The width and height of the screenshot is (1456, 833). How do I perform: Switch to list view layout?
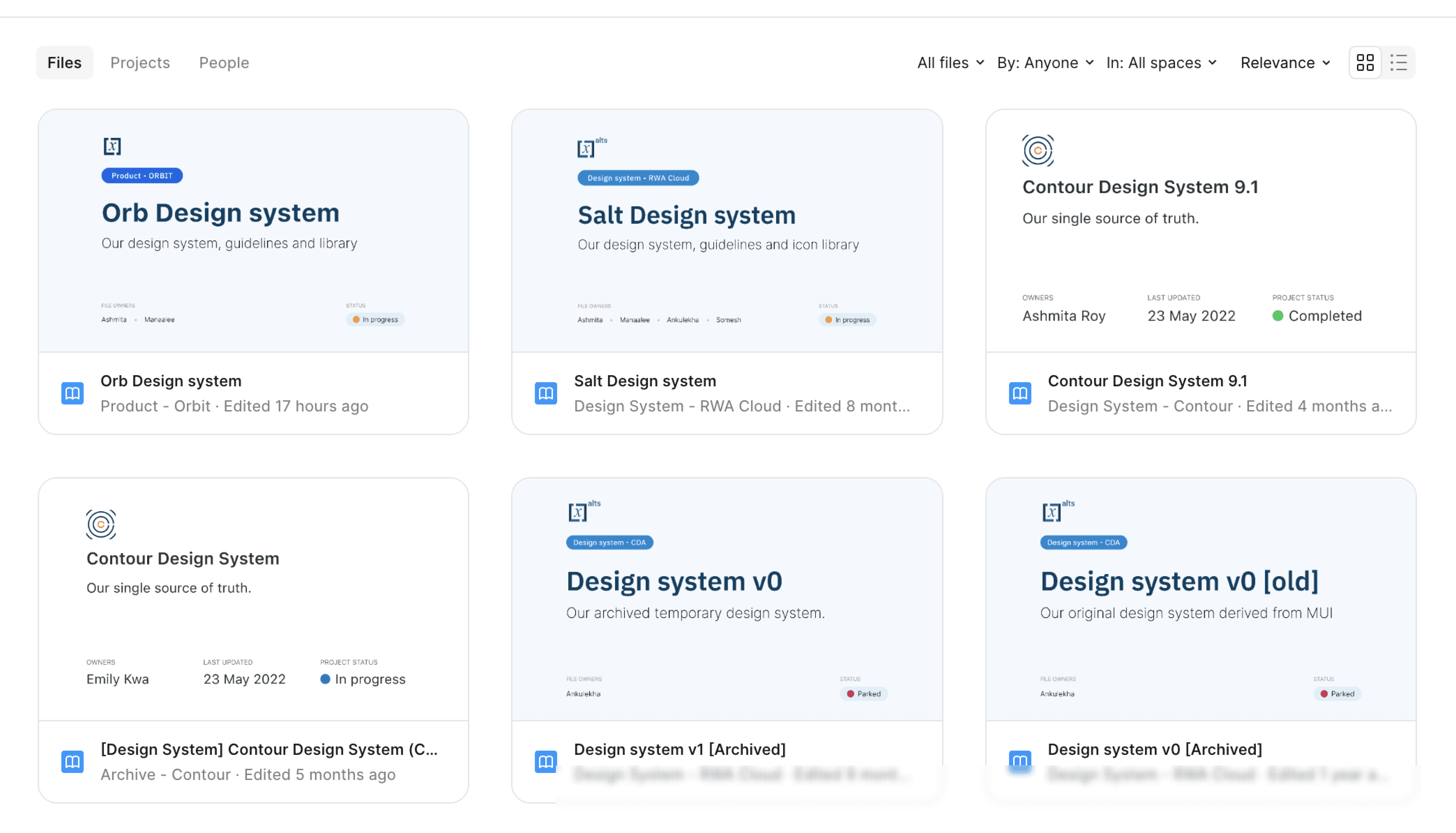(x=1398, y=62)
